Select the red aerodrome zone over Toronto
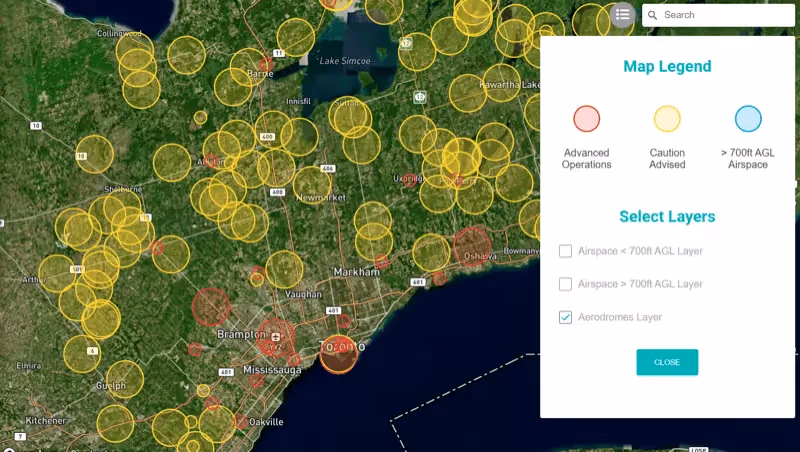The width and height of the screenshot is (800, 452). 339,354
